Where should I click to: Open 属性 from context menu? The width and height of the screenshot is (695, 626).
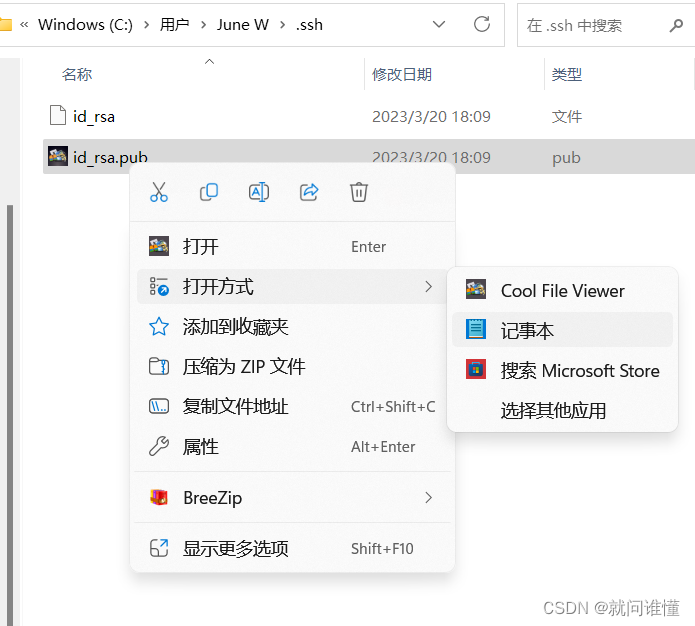coord(292,446)
